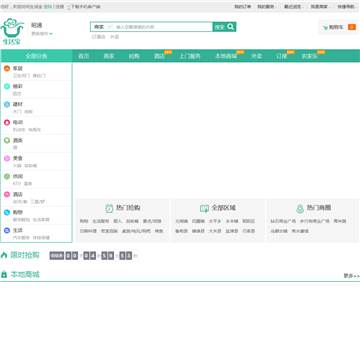The image size is (360, 360).
Task: Expand the 快捷导航 dropdown
Action: [x=347, y=7]
